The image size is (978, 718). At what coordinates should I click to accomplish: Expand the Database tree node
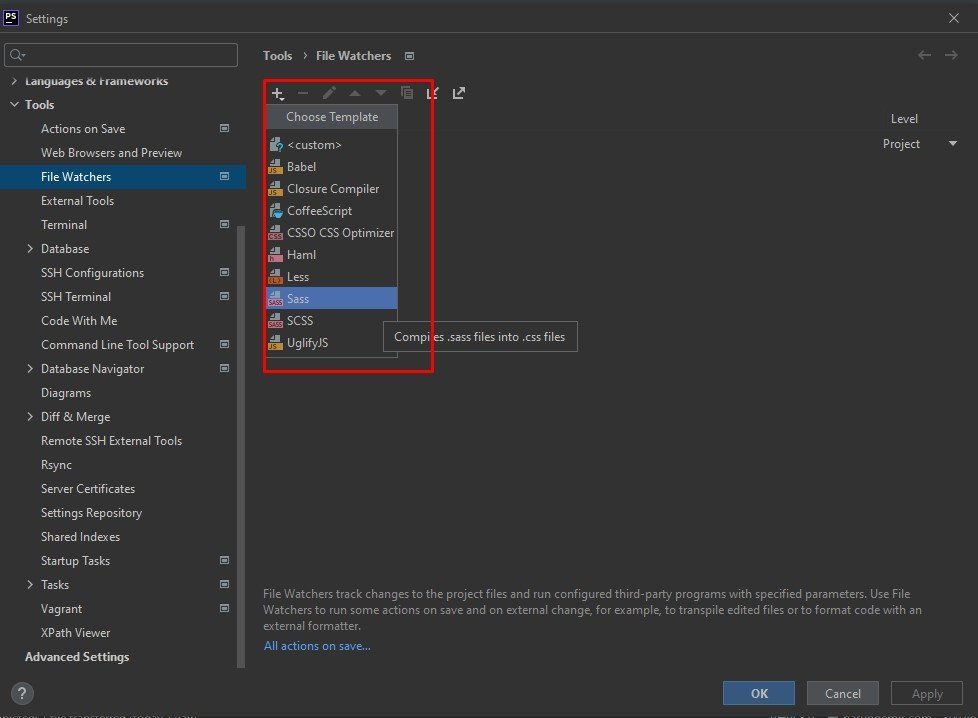(30, 249)
